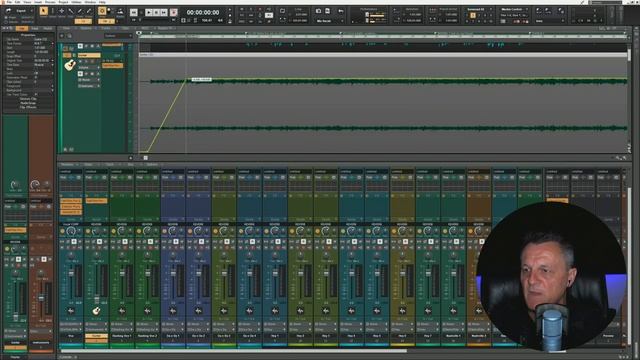Screen dimensions: 640x360
Task: Click the Now Time marker at ruler start
Action: point(139,33)
